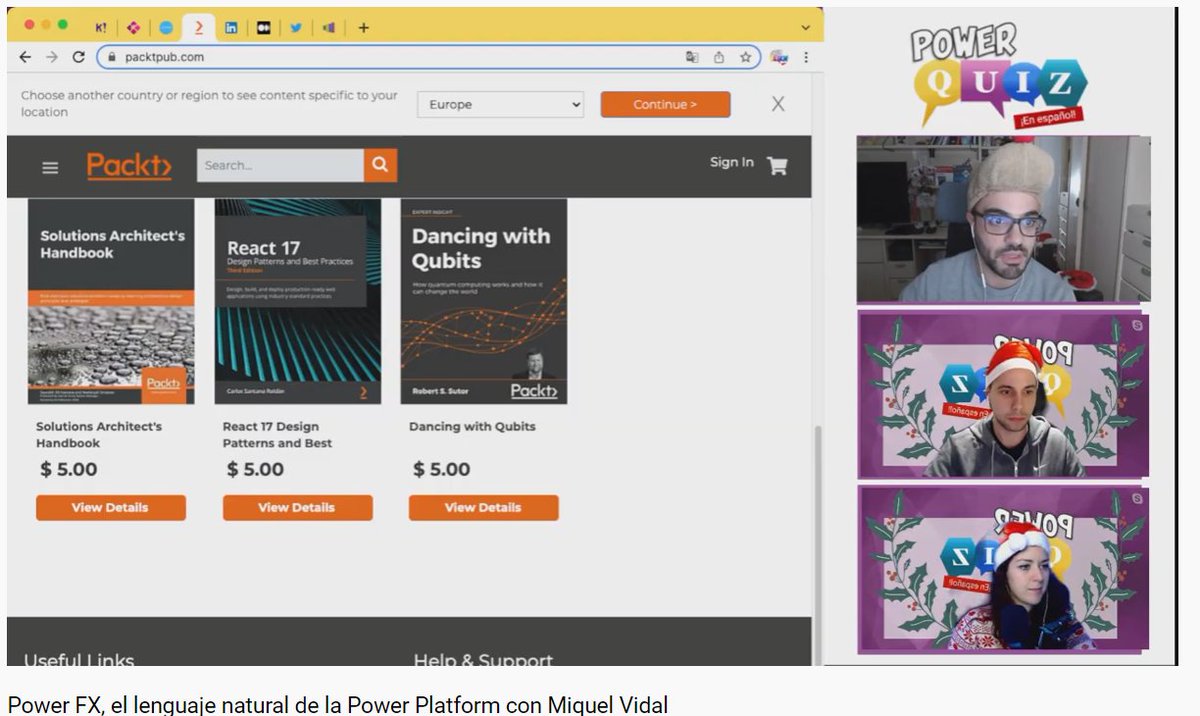Viewport: 1200px width, 716px height.
Task: Click the site lock icon
Action: tap(112, 57)
